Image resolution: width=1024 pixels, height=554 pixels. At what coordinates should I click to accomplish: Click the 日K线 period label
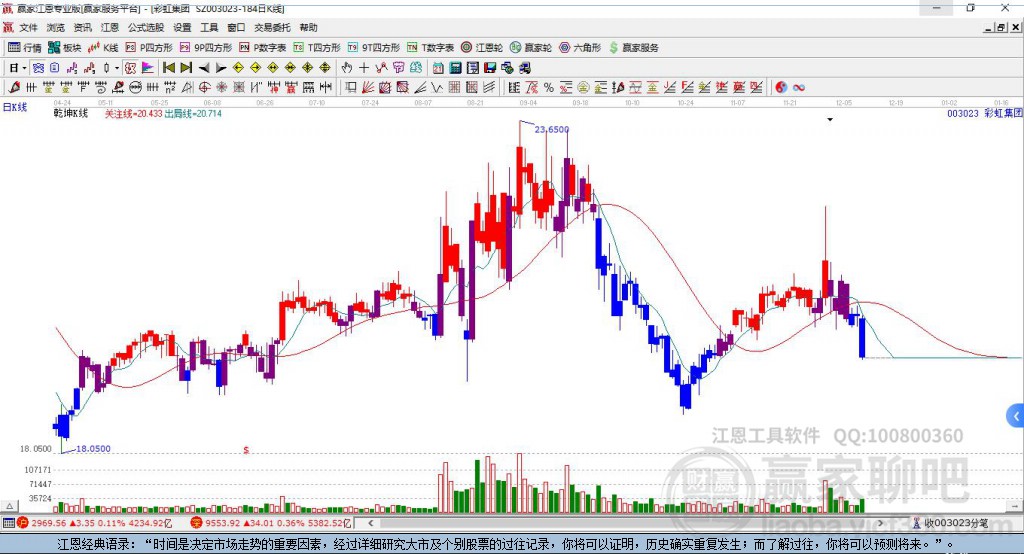(15, 107)
